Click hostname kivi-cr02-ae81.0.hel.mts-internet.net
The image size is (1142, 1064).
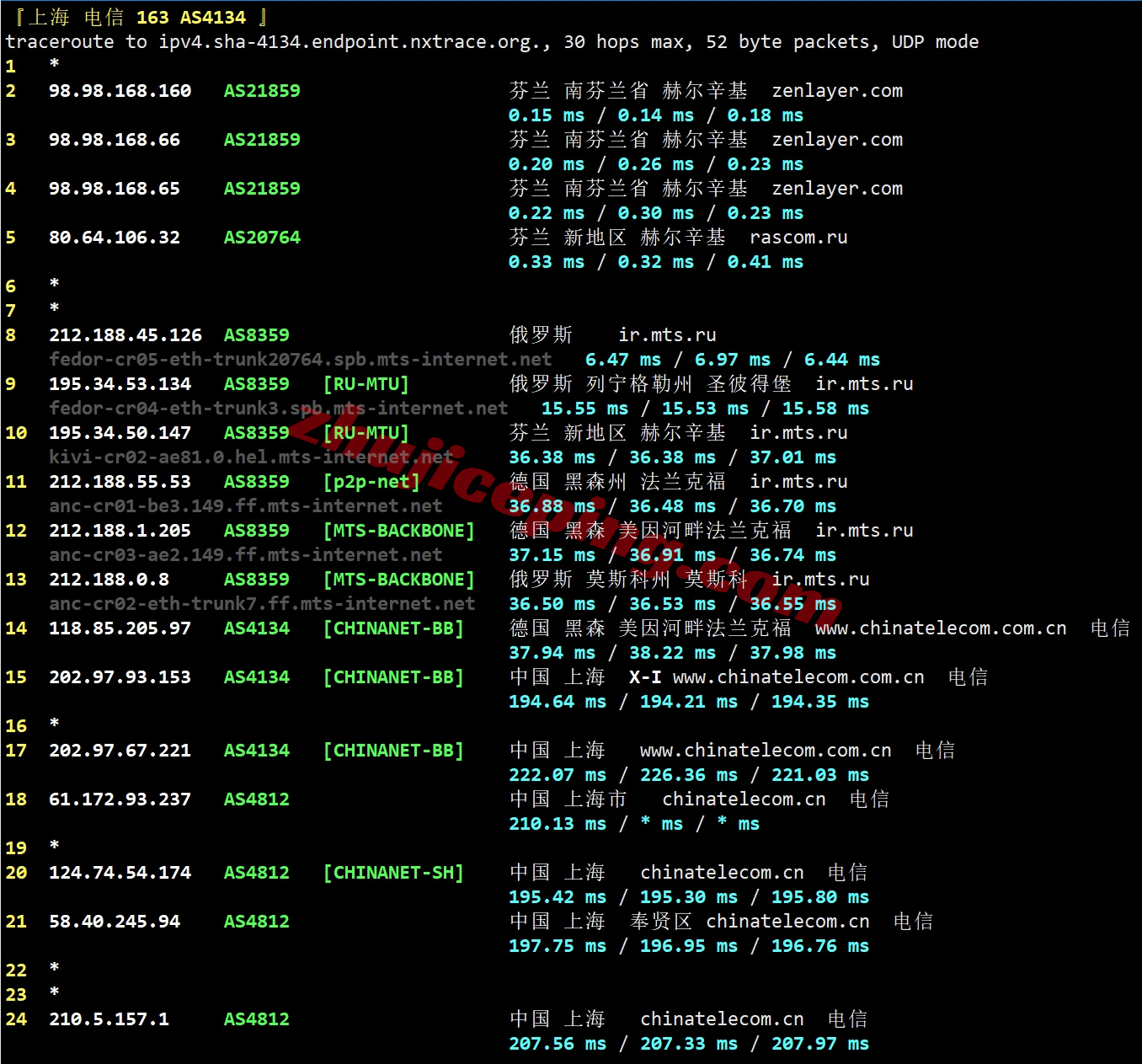[251, 457]
